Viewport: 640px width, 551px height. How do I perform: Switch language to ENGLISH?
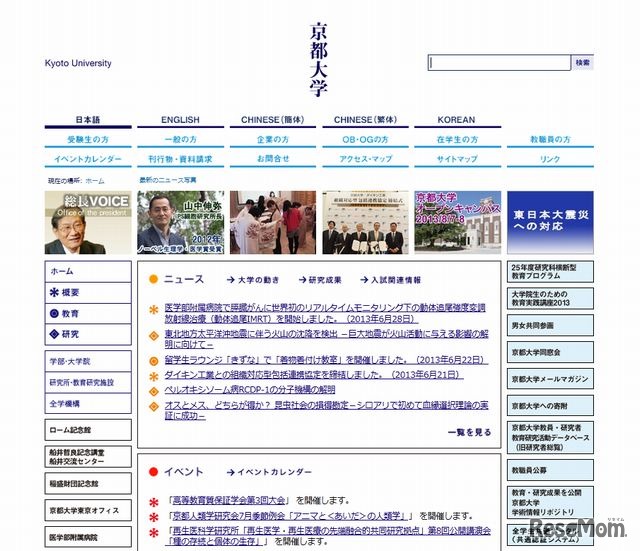point(180,120)
